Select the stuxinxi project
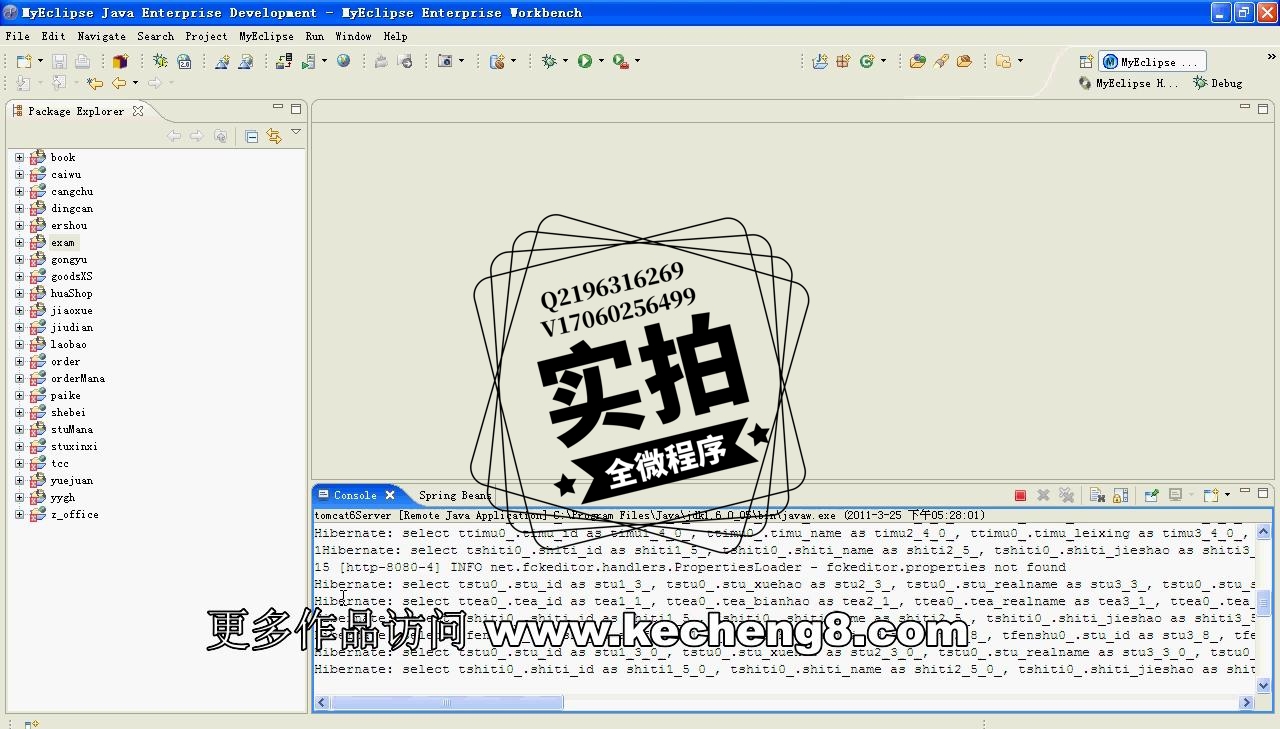Viewport: 1280px width, 729px height. (74, 446)
